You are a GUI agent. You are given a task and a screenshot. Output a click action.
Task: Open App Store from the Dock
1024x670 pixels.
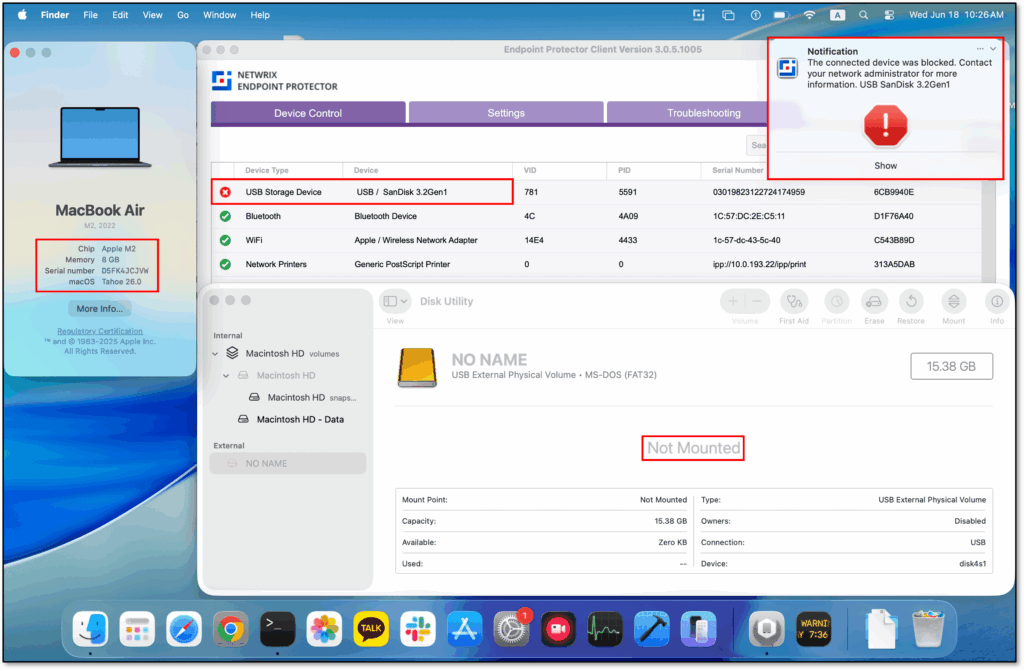464,630
